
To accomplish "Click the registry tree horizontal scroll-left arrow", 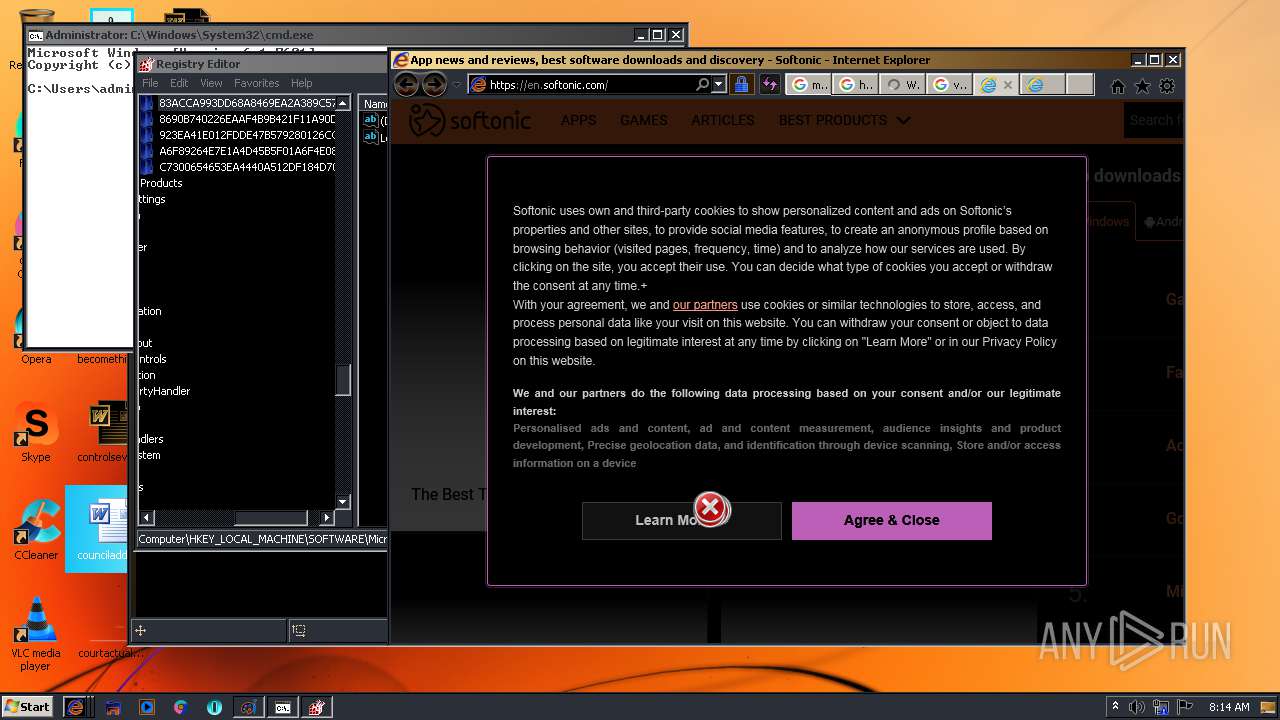I will pyautogui.click(x=147, y=518).
